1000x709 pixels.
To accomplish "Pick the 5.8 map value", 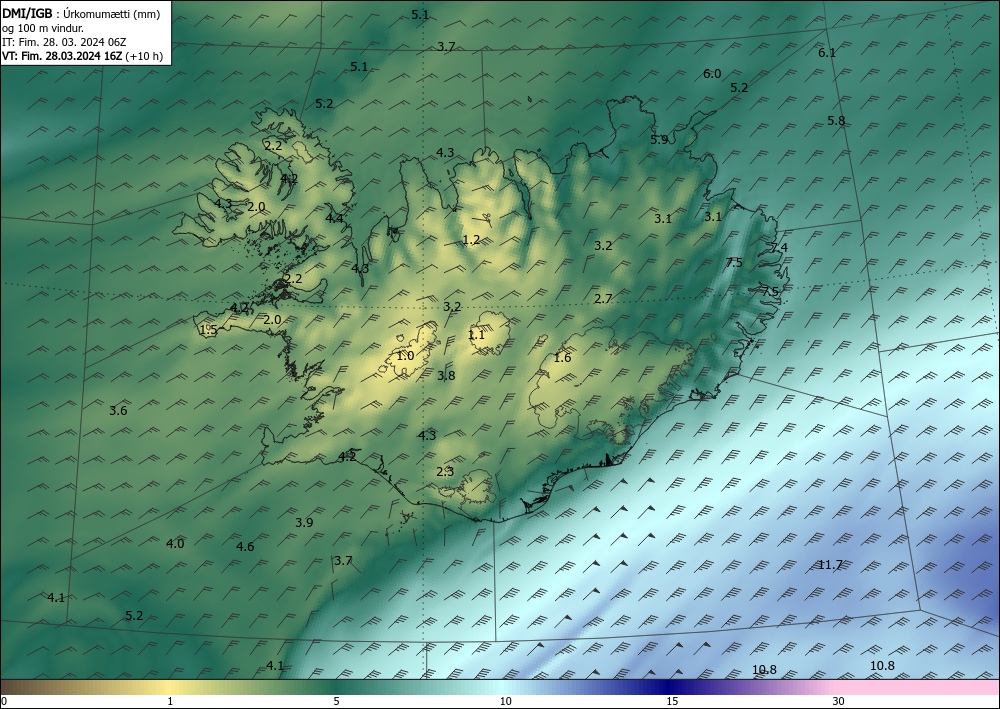I will coord(836,121).
